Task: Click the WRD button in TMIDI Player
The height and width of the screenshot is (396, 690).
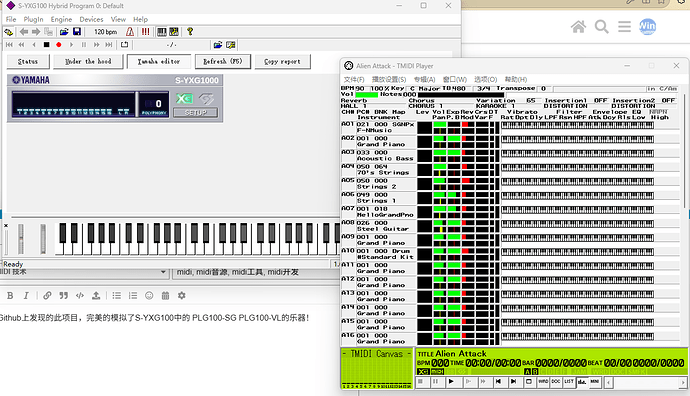Action: click(x=543, y=381)
